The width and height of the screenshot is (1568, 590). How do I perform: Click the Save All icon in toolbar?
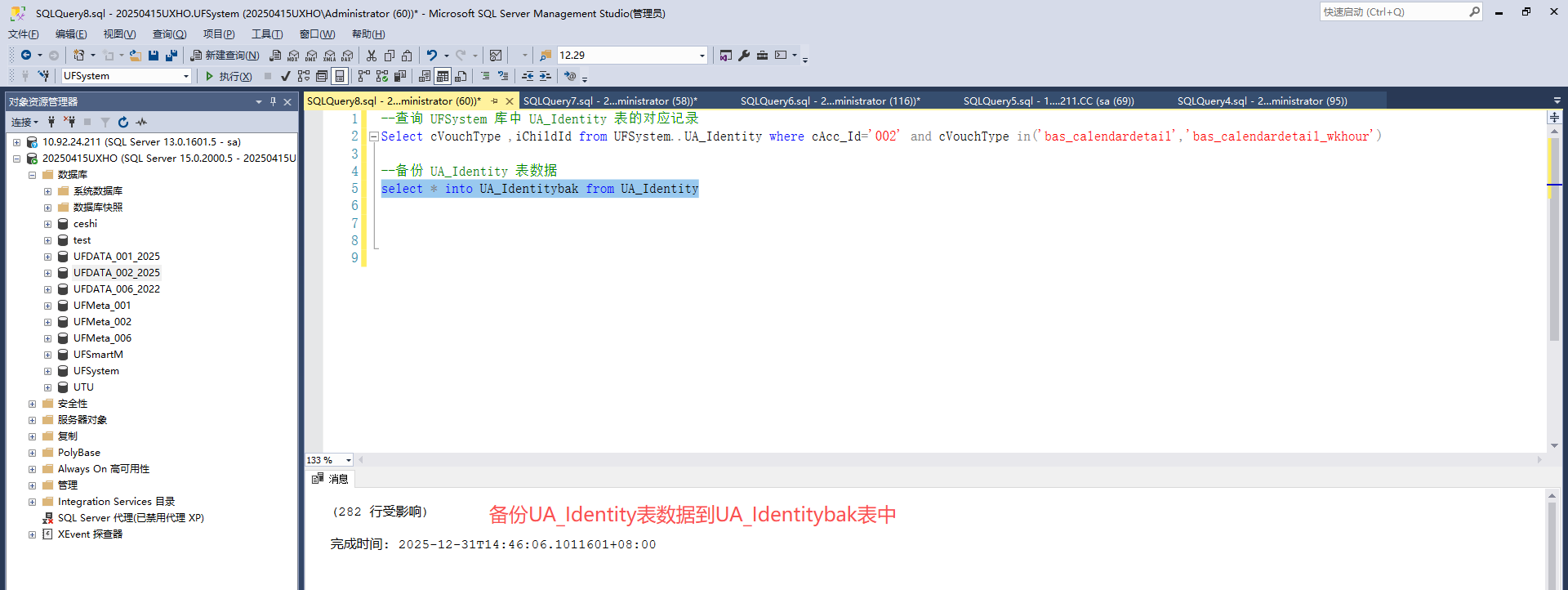171,56
